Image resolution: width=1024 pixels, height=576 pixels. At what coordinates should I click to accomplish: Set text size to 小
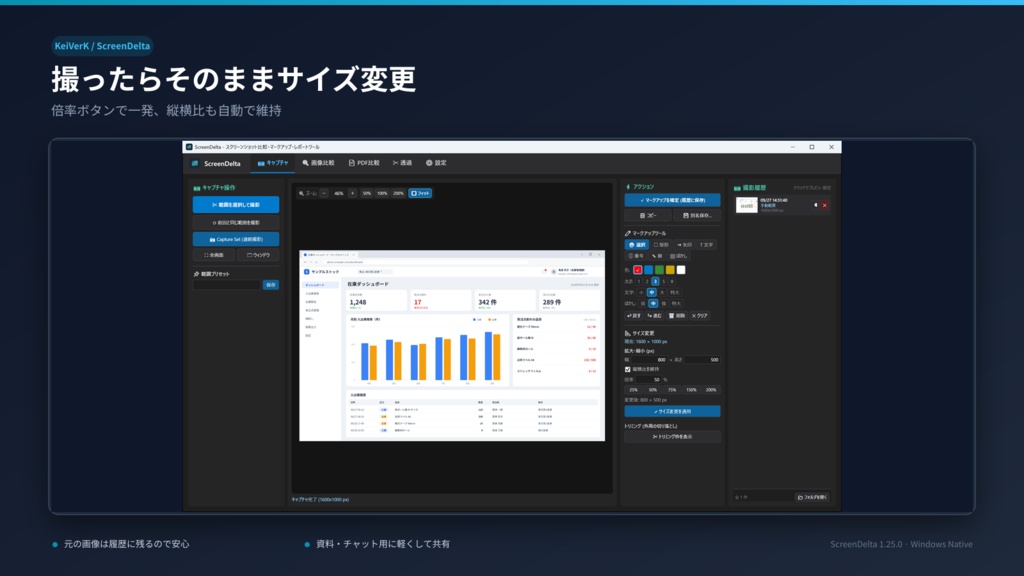641,293
